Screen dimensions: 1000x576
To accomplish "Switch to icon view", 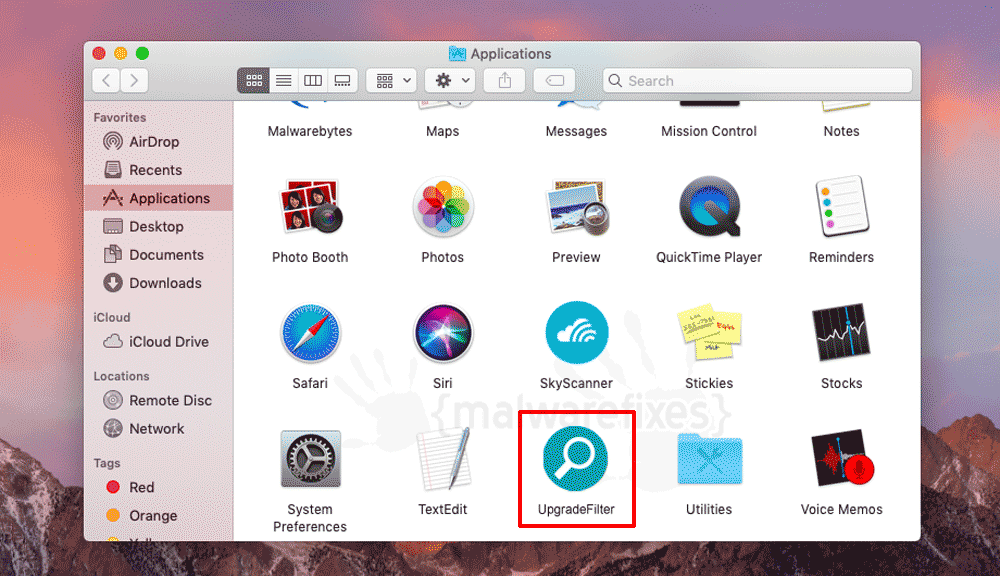I will [254, 80].
